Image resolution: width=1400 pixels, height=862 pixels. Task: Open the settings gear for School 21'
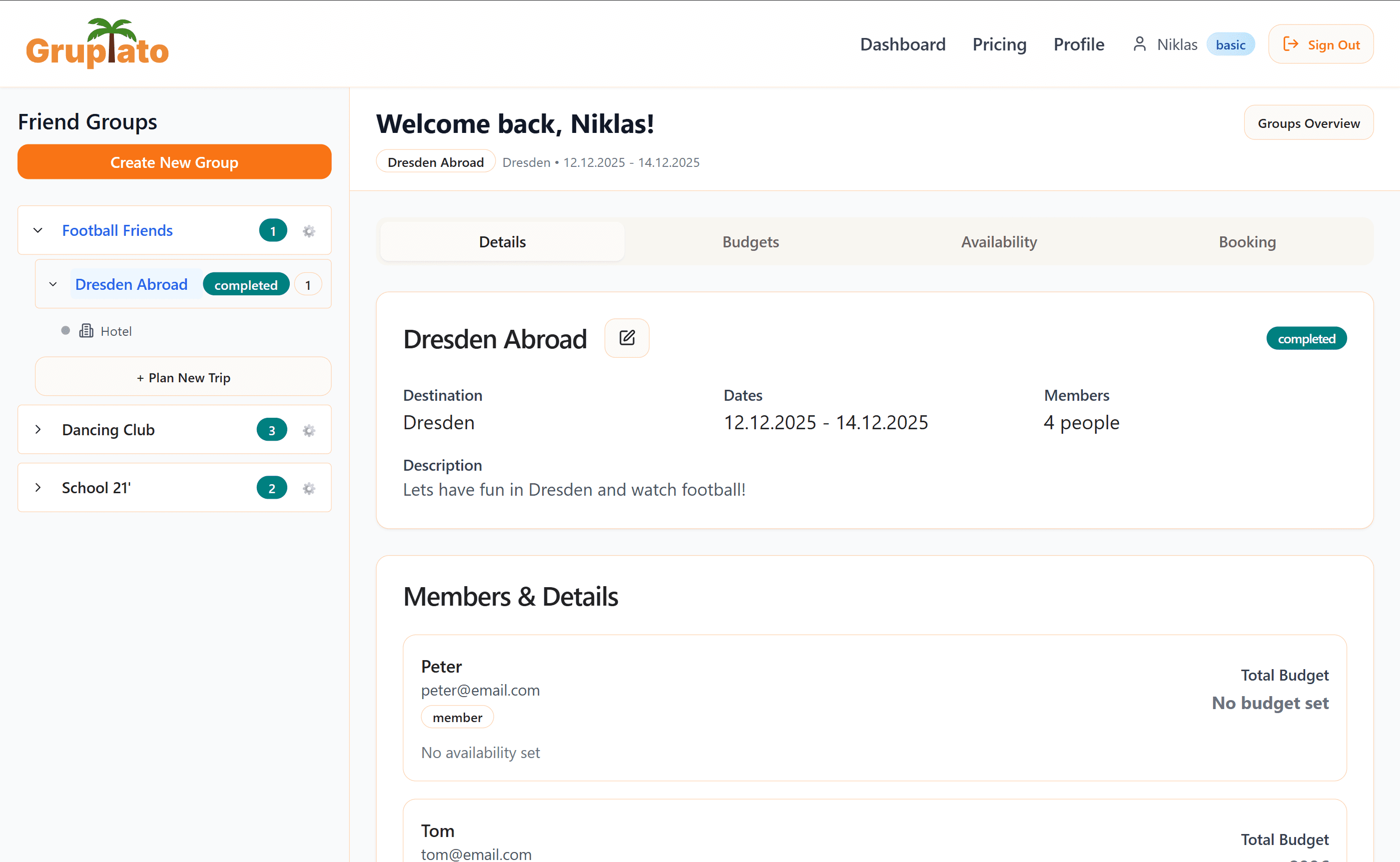pos(308,488)
